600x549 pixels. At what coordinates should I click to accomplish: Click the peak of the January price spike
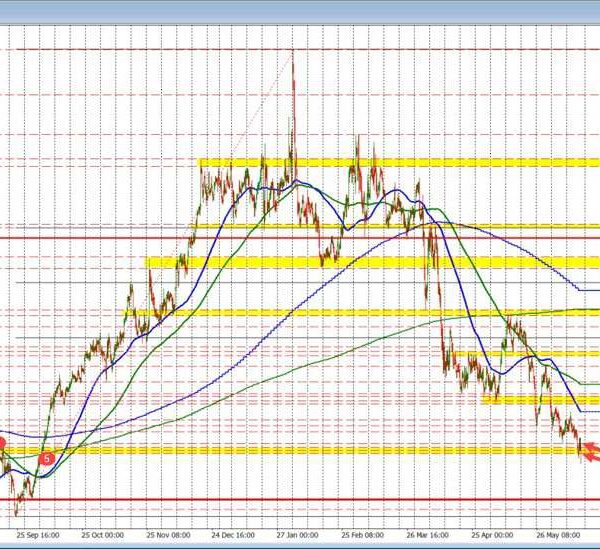click(x=293, y=51)
